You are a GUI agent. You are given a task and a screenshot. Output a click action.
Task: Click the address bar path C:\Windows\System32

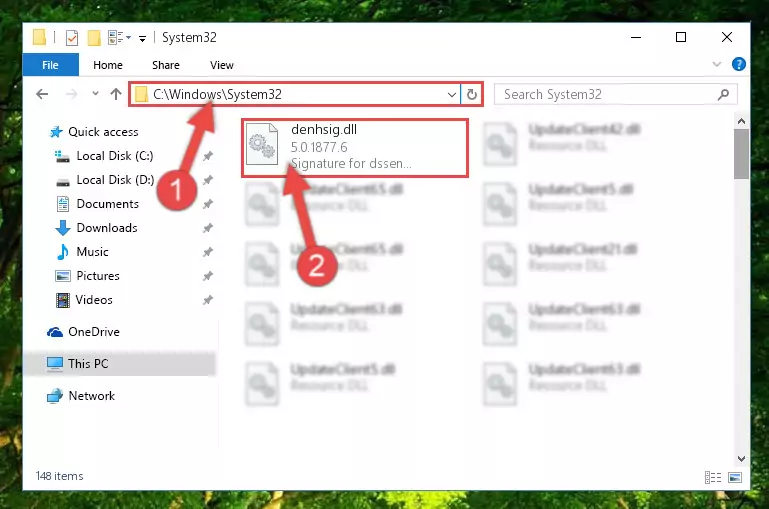click(217, 94)
